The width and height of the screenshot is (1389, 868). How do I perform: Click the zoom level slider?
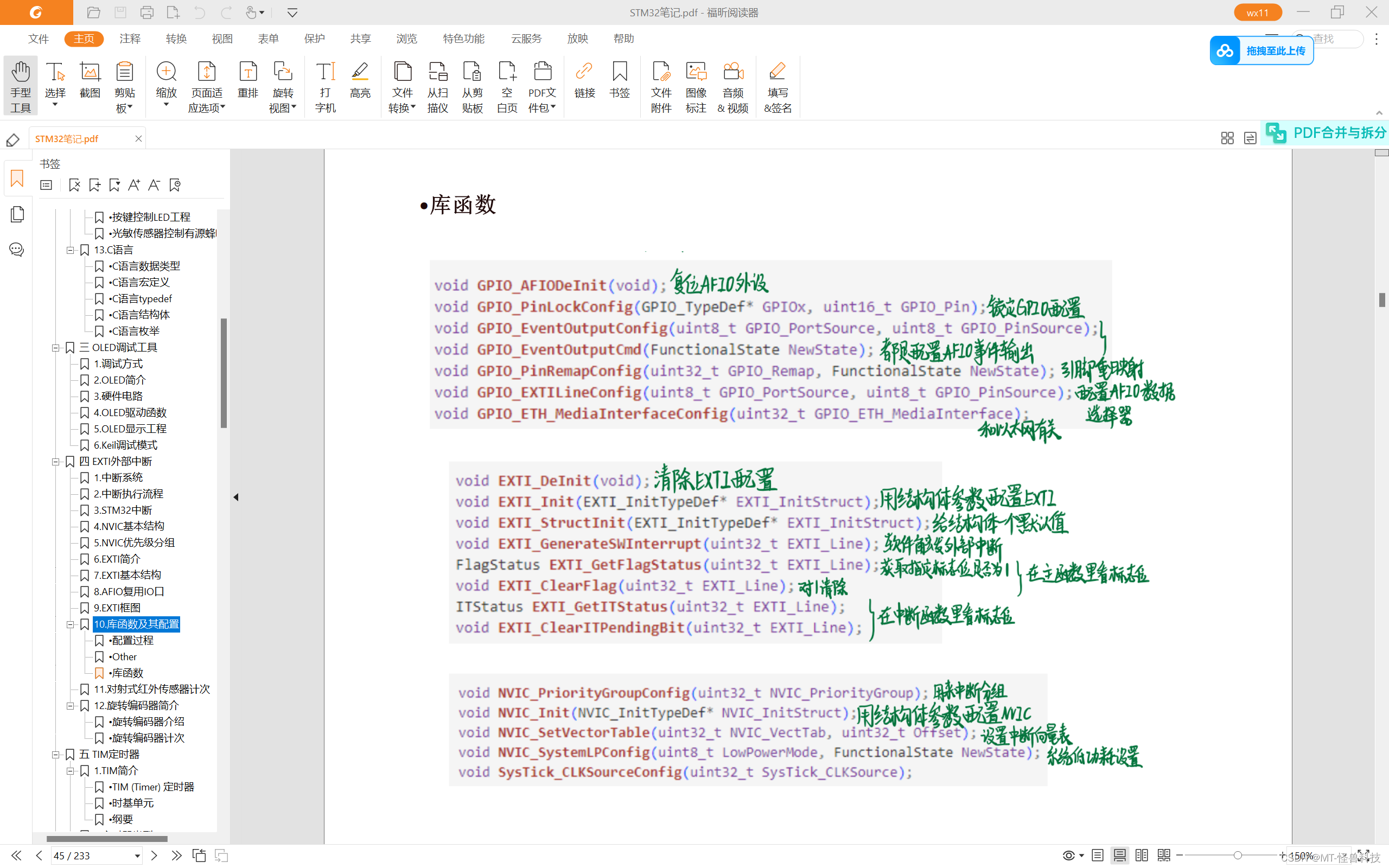click(x=1238, y=856)
